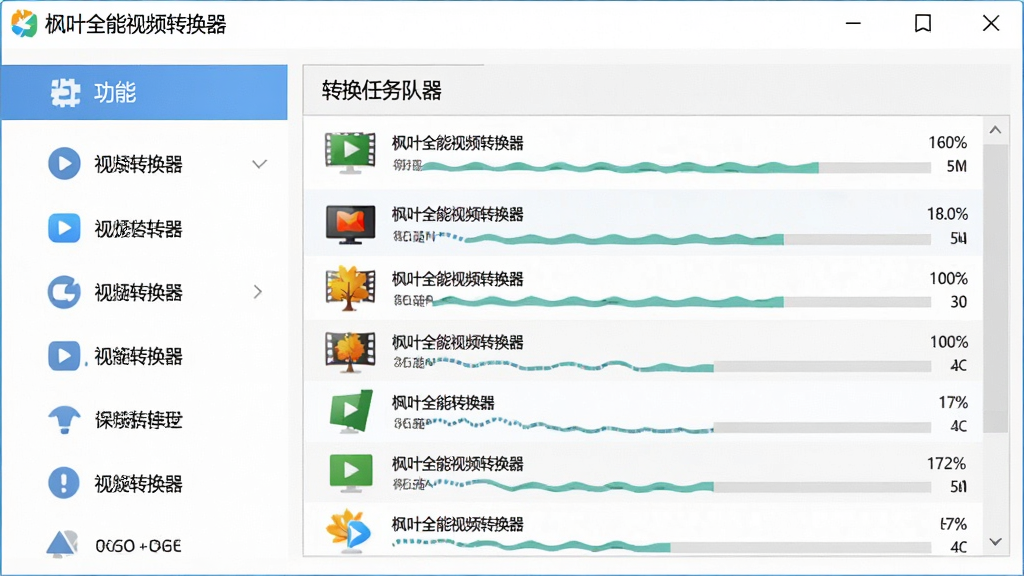Switch to the 转换任务队器 tab

(381, 91)
